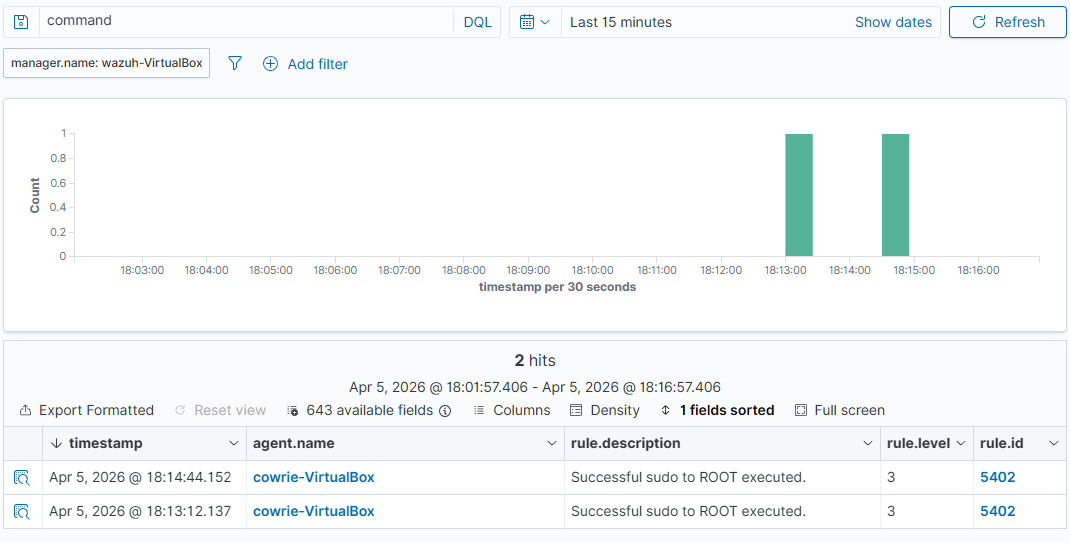Open the rule.level column options chevron

[x=961, y=443]
